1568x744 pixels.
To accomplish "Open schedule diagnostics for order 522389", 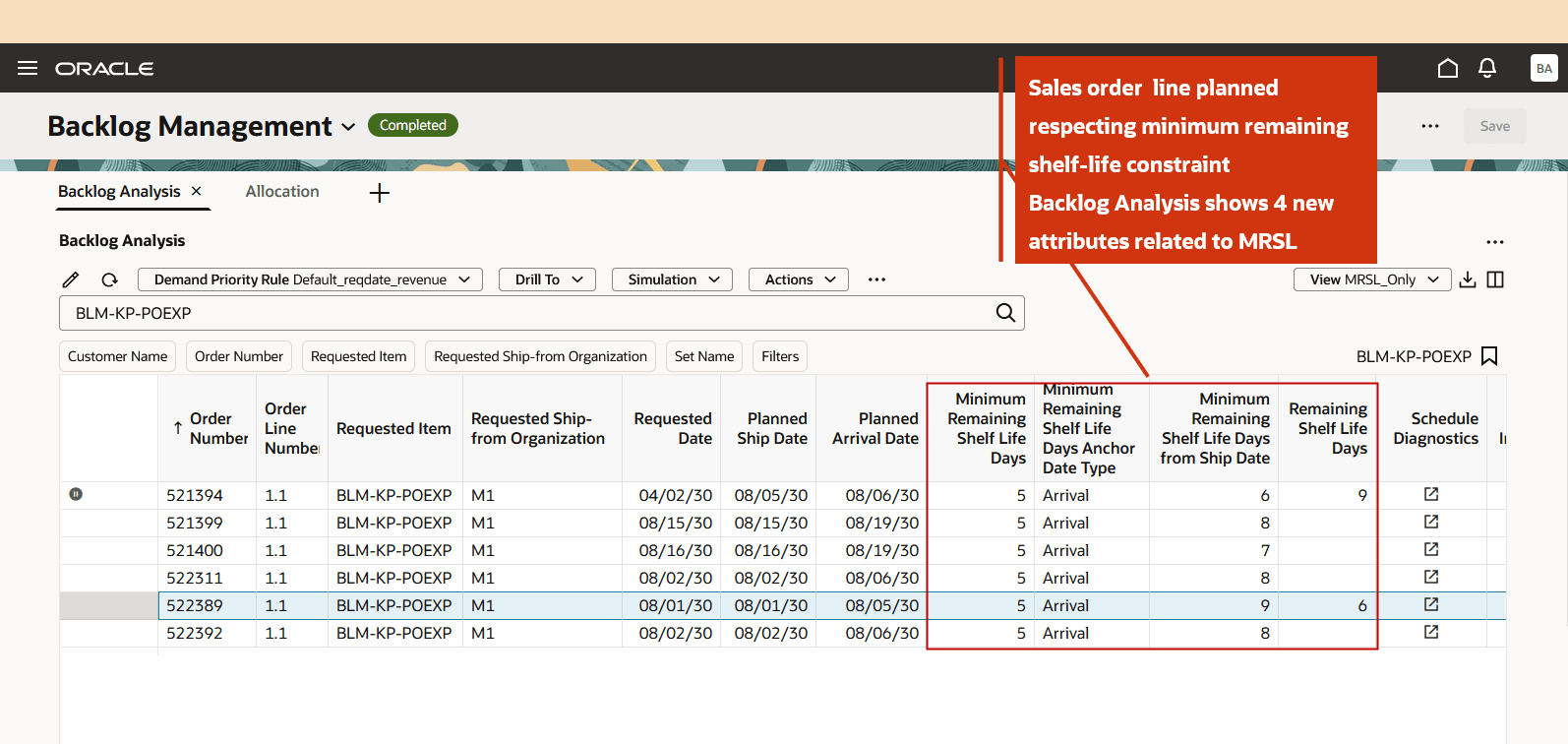I will click(x=1431, y=604).
